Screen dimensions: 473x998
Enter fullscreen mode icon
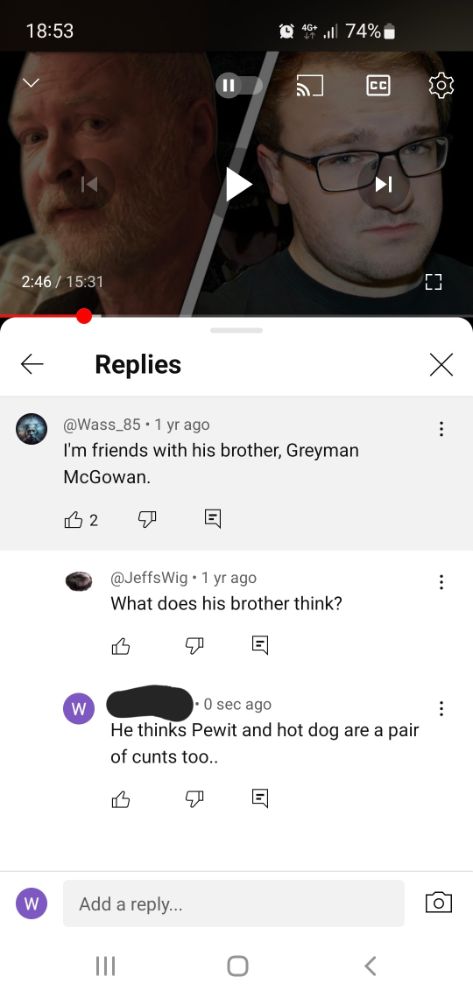click(x=432, y=282)
